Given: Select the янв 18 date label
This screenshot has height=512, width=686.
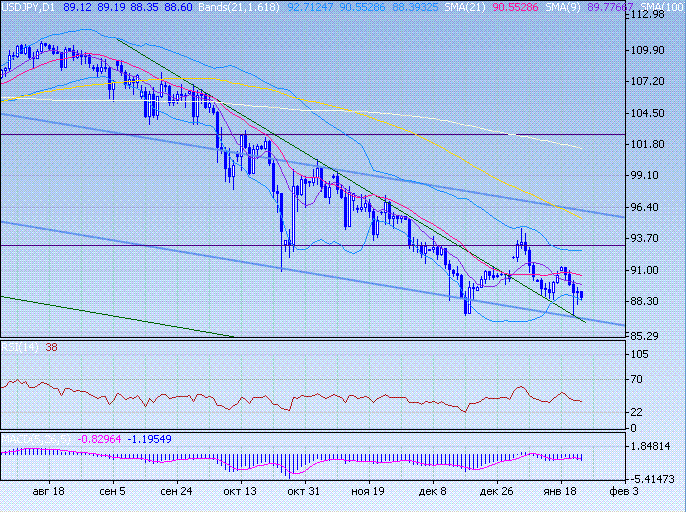Looking at the screenshot, I should pyautogui.click(x=560, y=493).
